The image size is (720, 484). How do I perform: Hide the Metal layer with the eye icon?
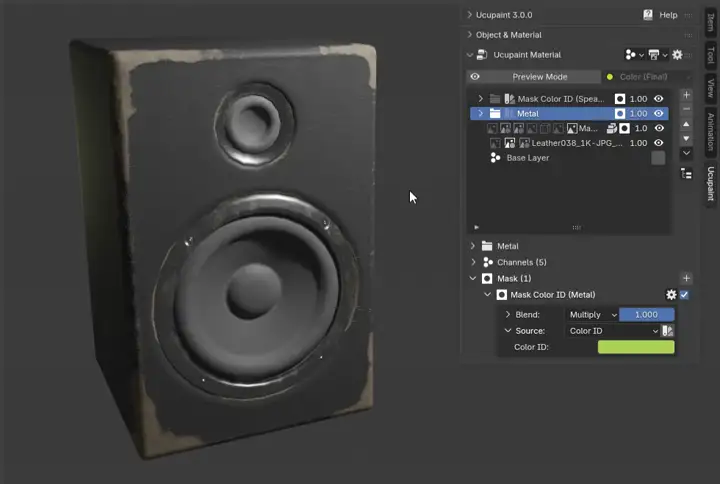click(658, 113)
